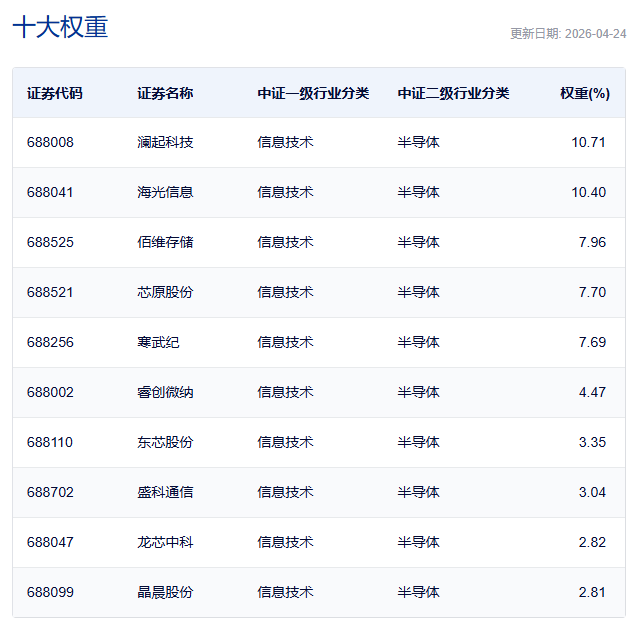The image size is (640, 632).
Task: Click the 龙芯中科 security name
Action: [x=165, y=542]
